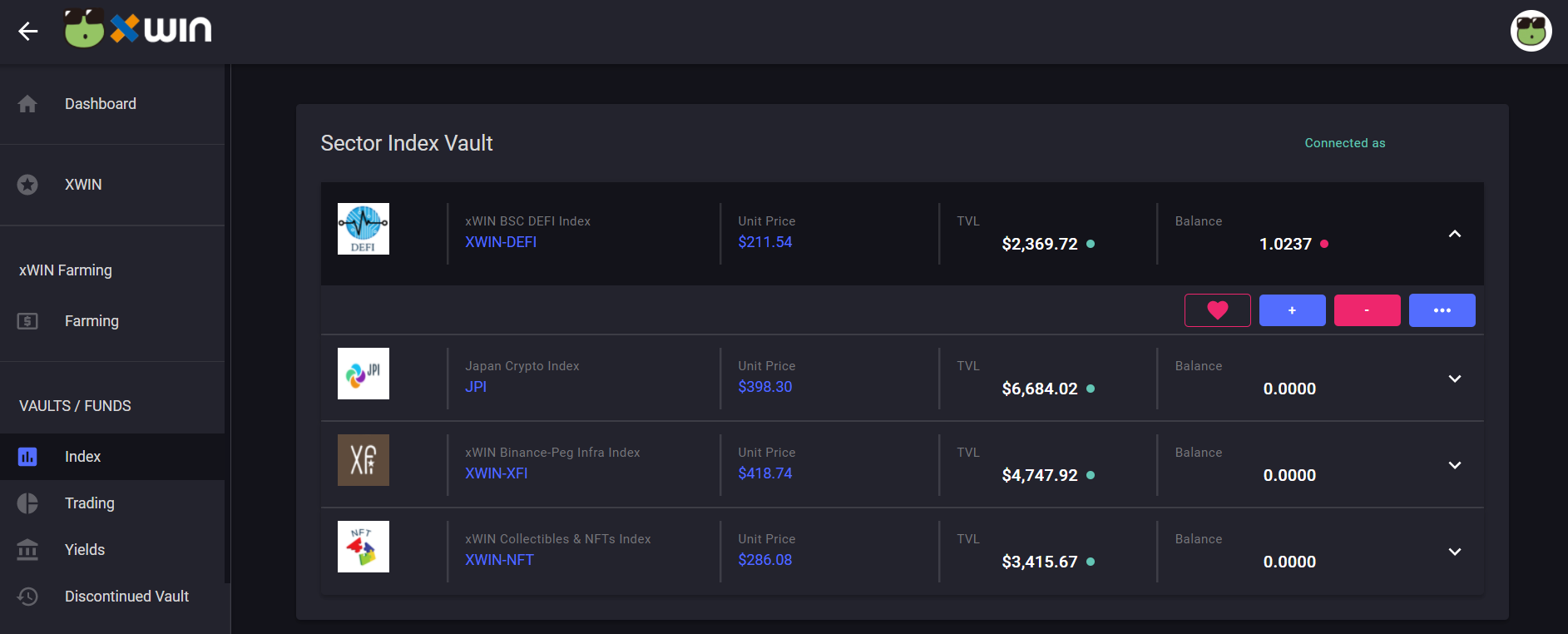
Task: Click the $398.30 unit price
Action: [765, 387]
